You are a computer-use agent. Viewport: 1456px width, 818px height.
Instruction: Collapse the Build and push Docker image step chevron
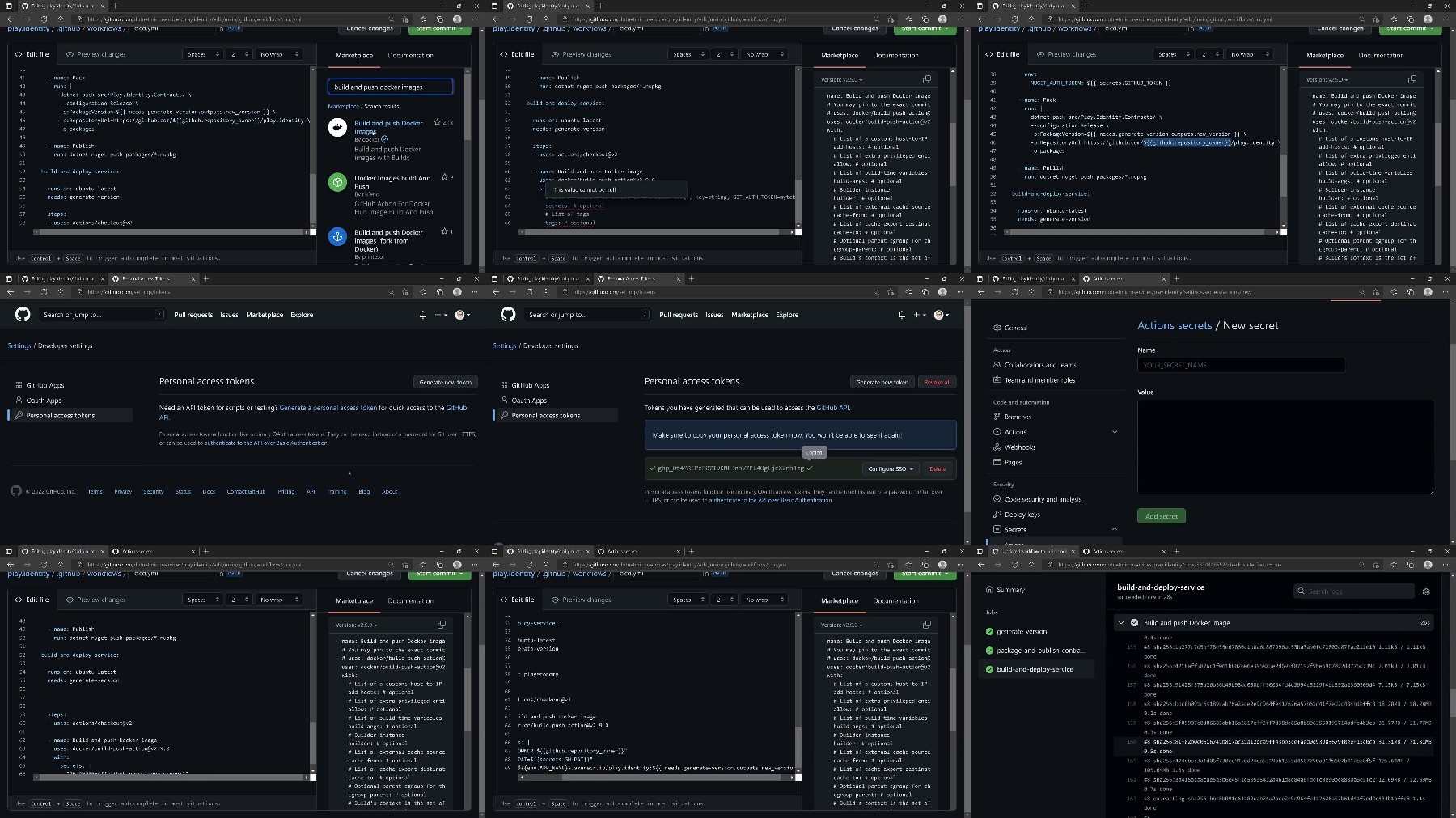click(x=1120, y=623)
